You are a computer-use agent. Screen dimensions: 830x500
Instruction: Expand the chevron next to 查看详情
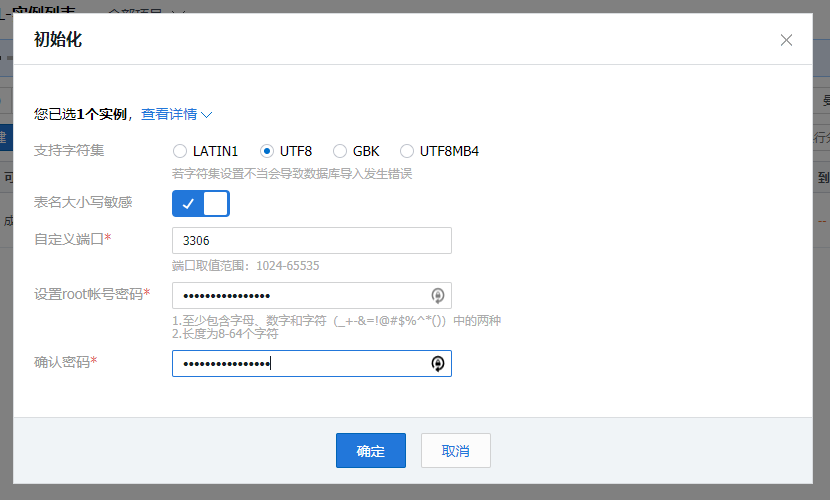207,115
